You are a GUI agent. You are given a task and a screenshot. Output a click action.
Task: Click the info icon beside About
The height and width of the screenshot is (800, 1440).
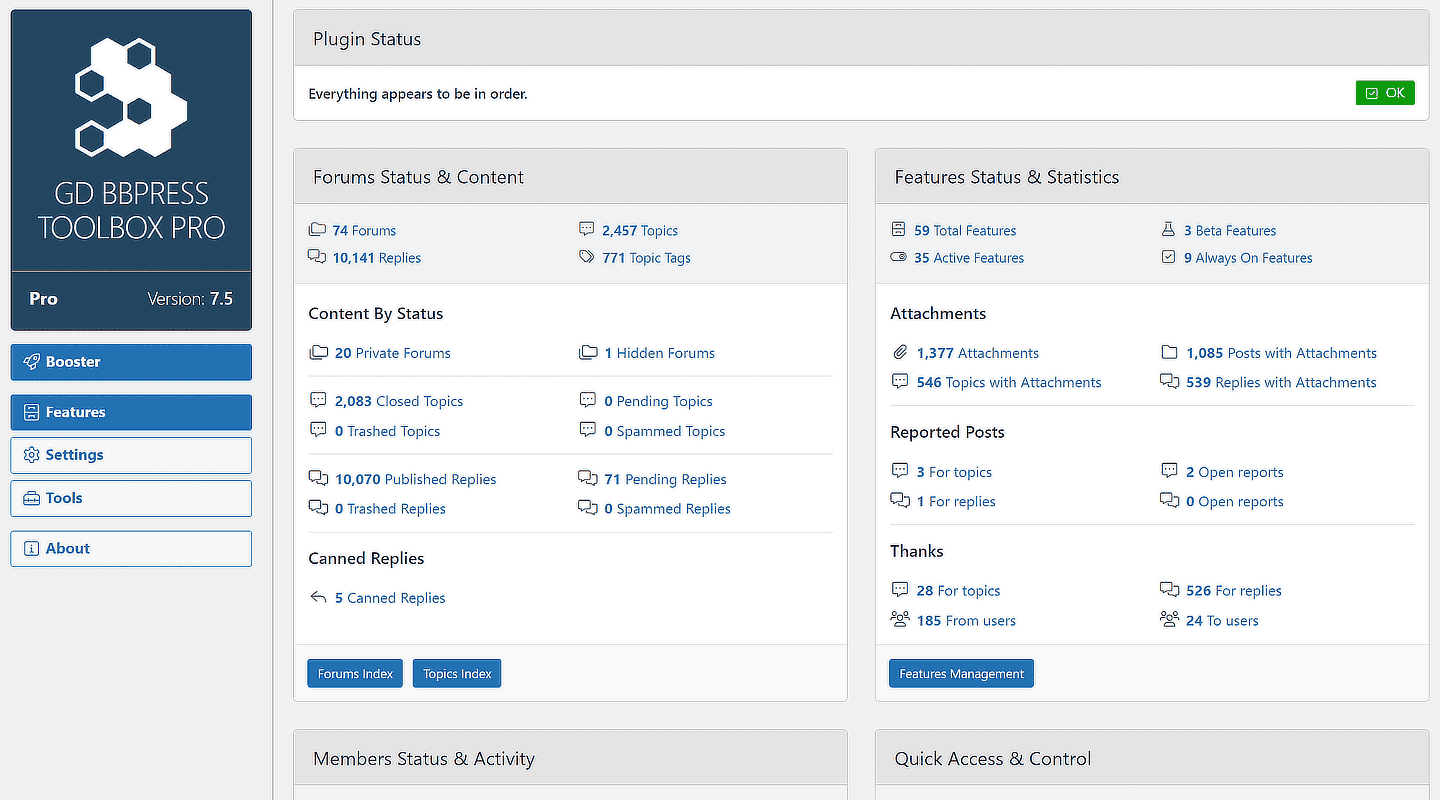tap(32, 548)
